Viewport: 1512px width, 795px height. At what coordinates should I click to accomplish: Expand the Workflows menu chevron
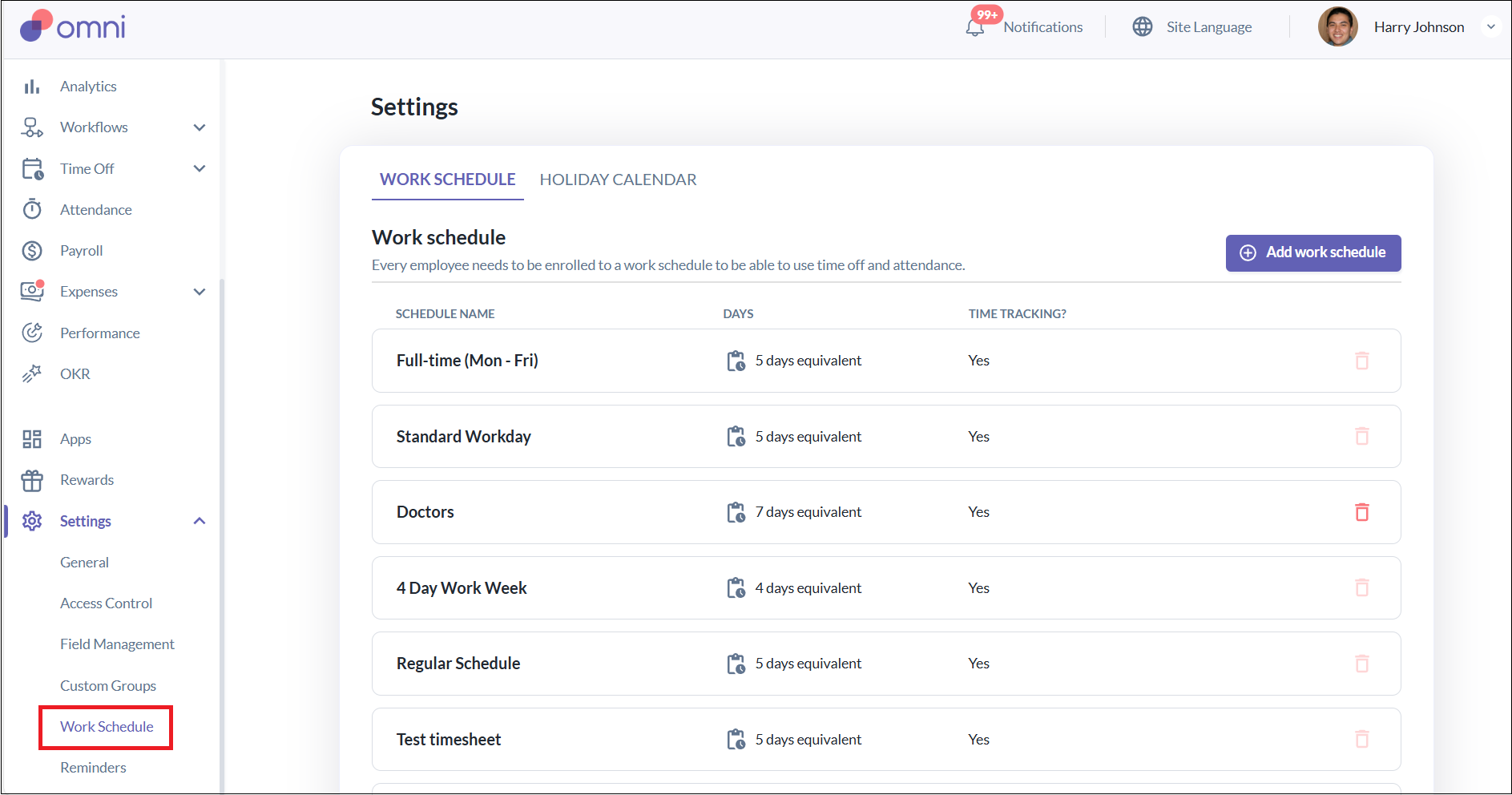tap(200, 127)
